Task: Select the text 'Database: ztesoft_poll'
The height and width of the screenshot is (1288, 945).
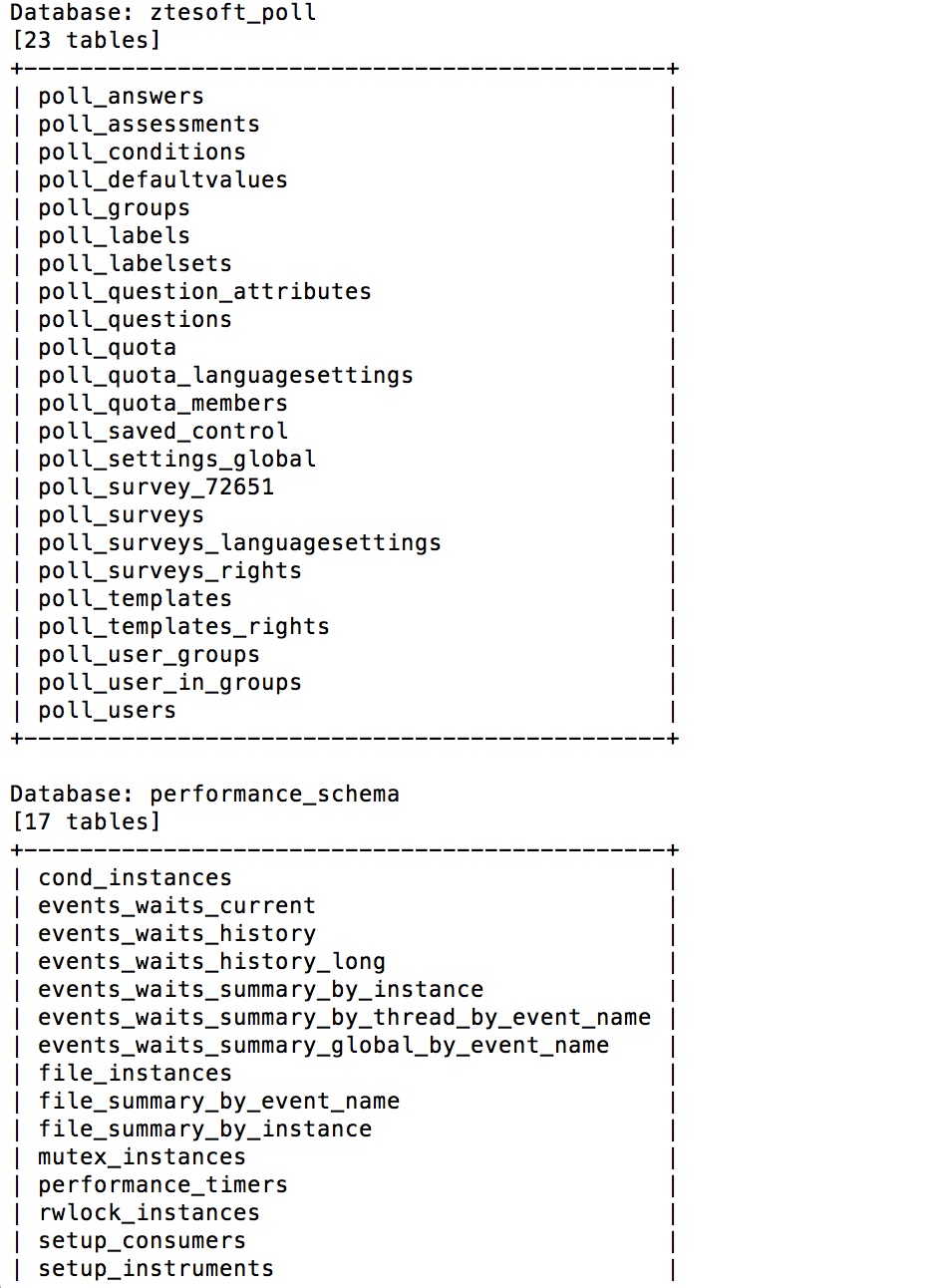Action: tap(162, 13)
